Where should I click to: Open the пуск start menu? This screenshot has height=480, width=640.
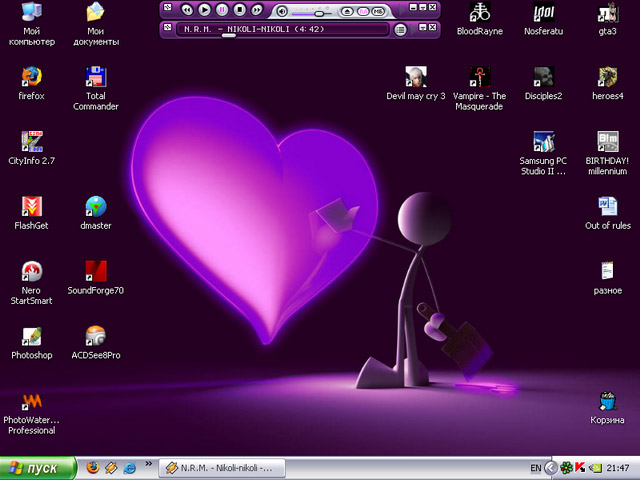tap(38, 468)
